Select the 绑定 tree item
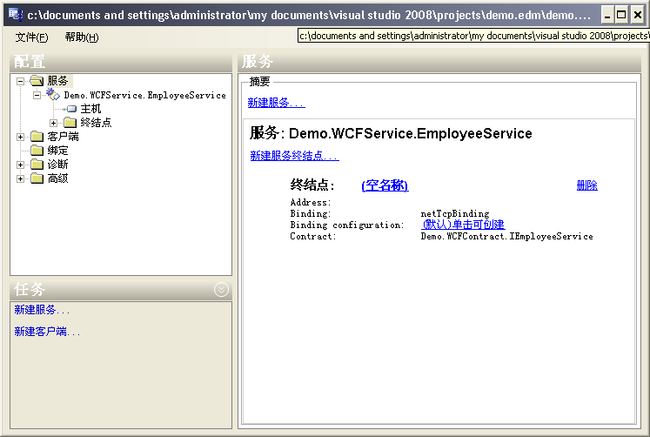The height and width of the screenshot is (437, 650). 58,150
